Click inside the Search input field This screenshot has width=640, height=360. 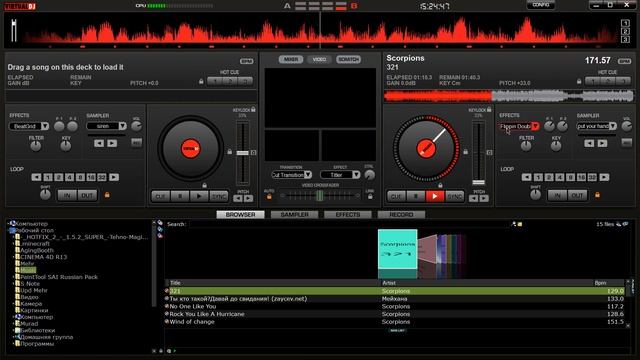point(350,224)
